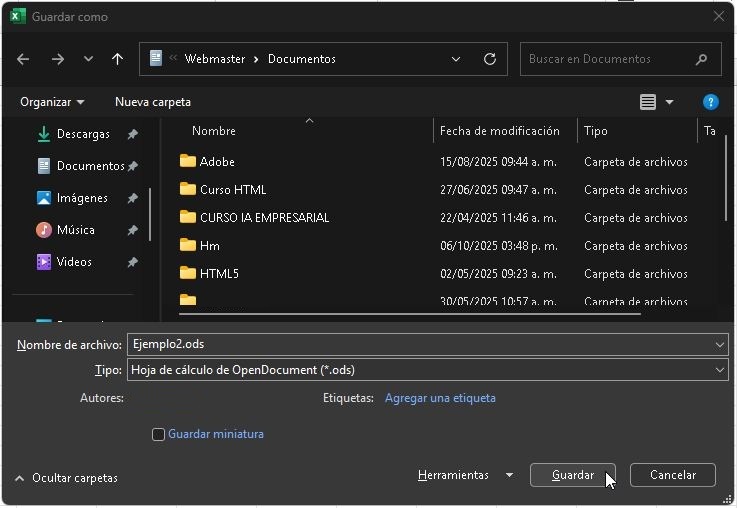This screenshot has width=737, height=508.
Task: Open recent locations chevron near navigation arrows
Action: point(88,59)
